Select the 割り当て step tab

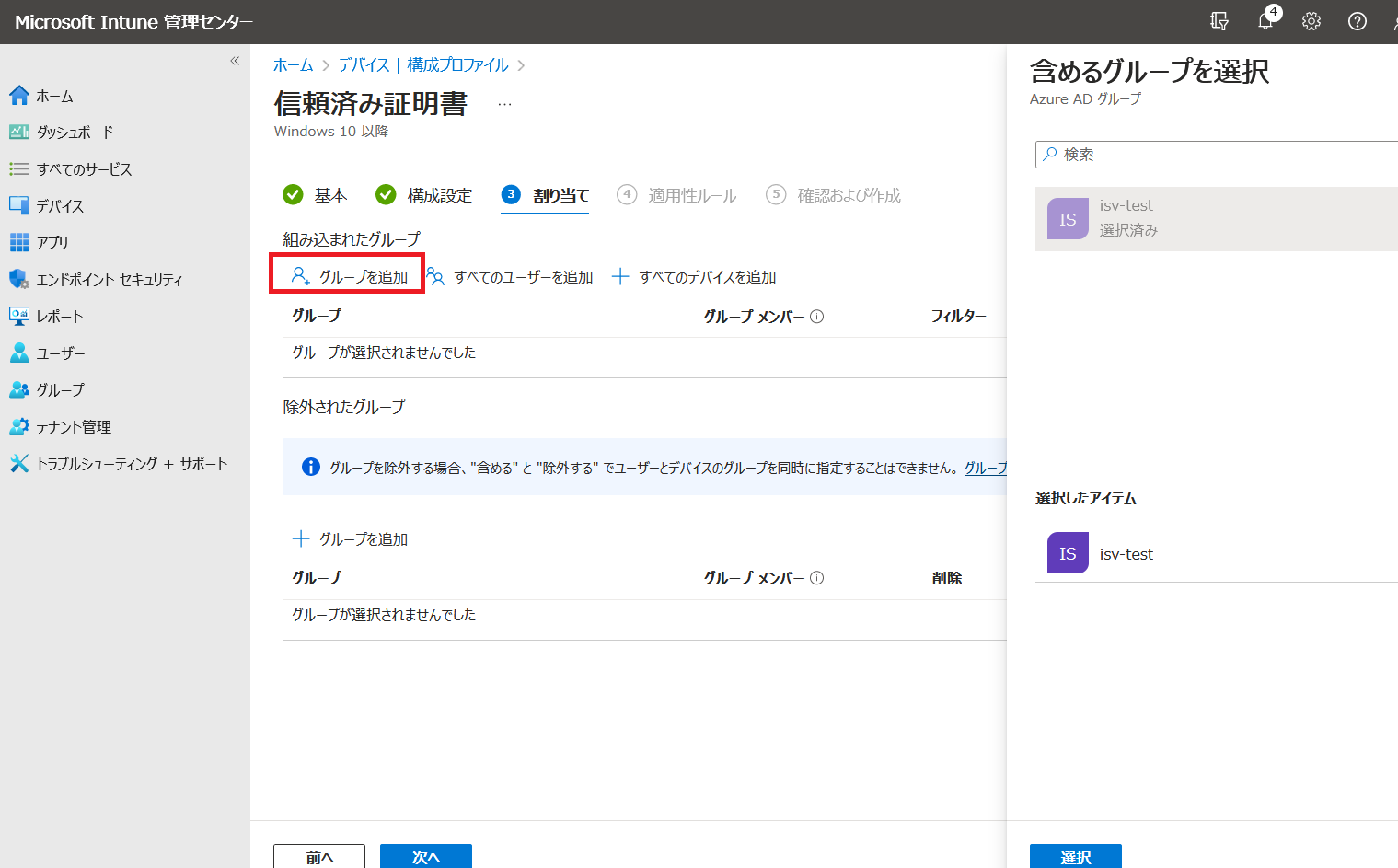click(x=545, y=195)
